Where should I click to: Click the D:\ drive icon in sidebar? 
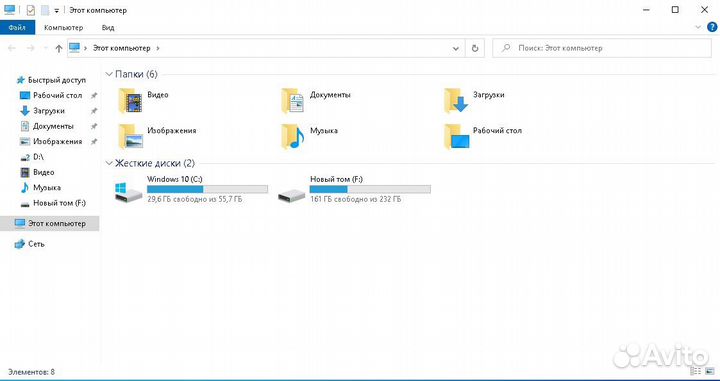point(25,157)
